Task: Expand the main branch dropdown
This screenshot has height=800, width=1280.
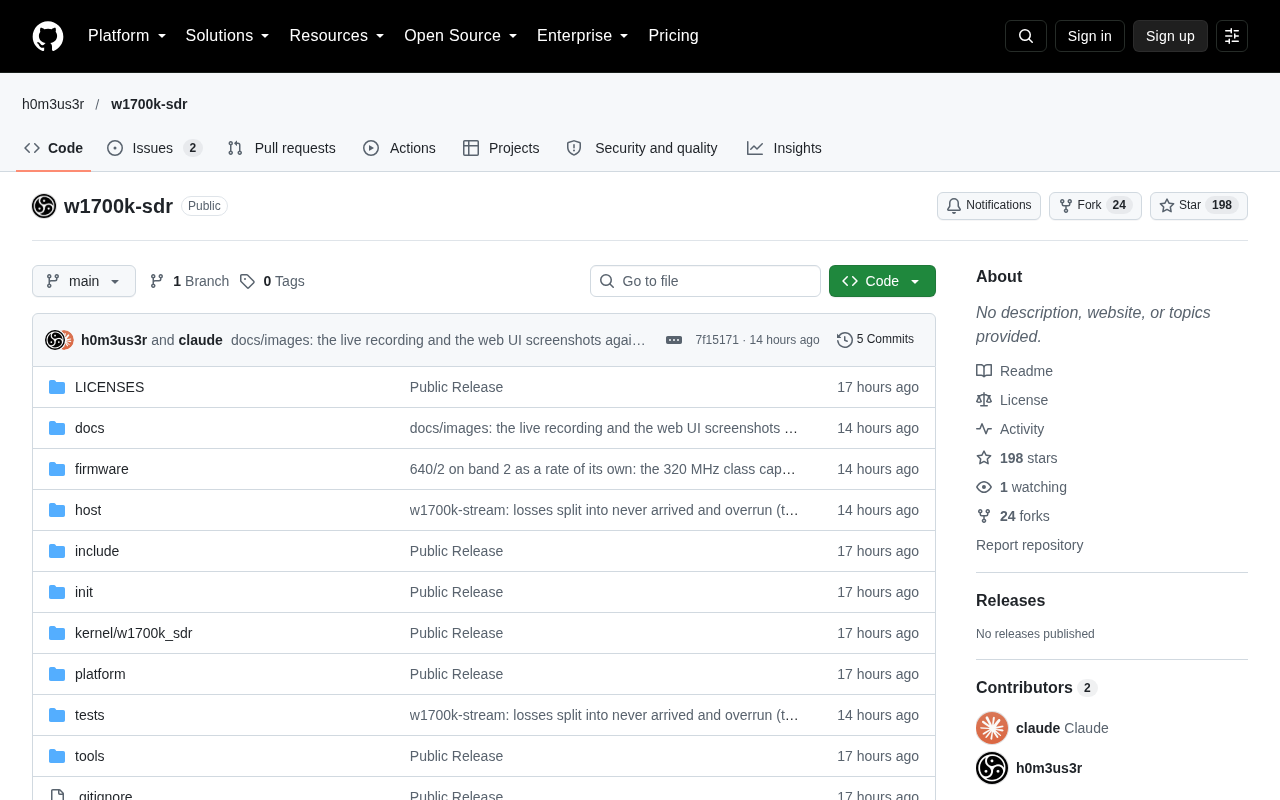Action: pos(84,281)
